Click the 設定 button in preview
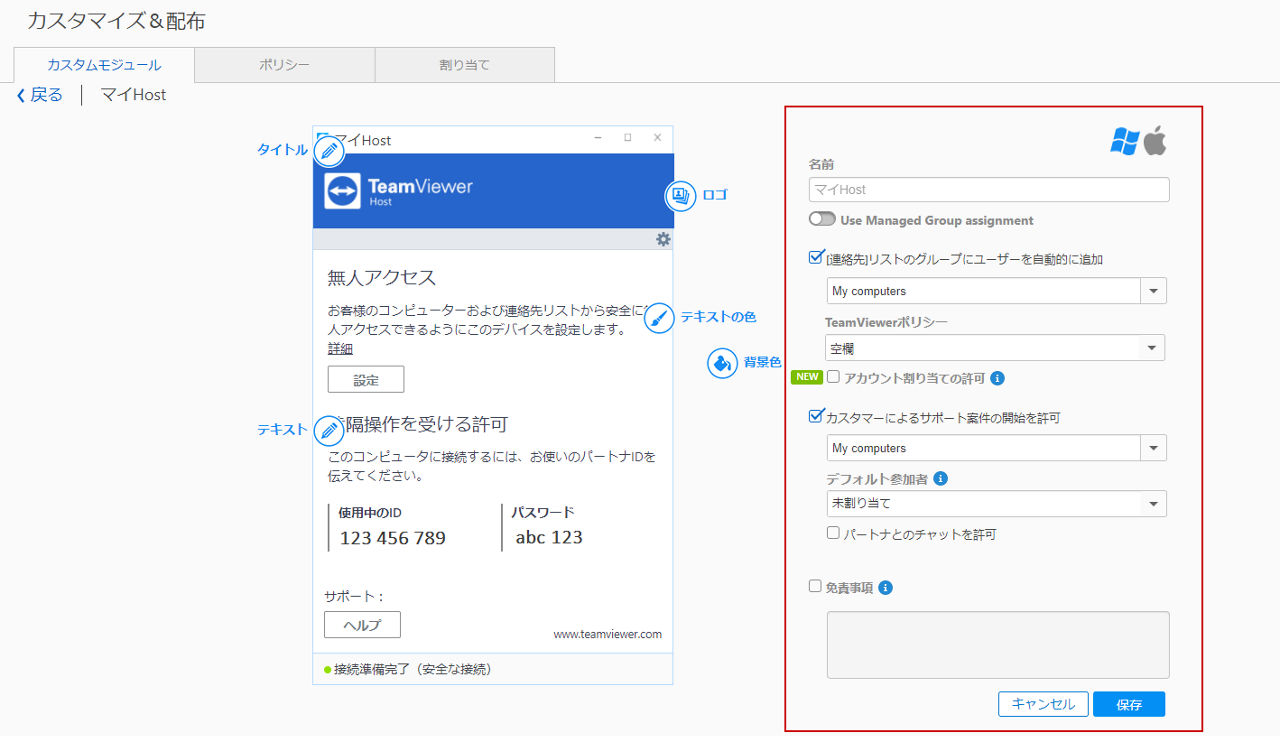The width and height of the screenshot is (1280, 736). [x=366, y=380]
